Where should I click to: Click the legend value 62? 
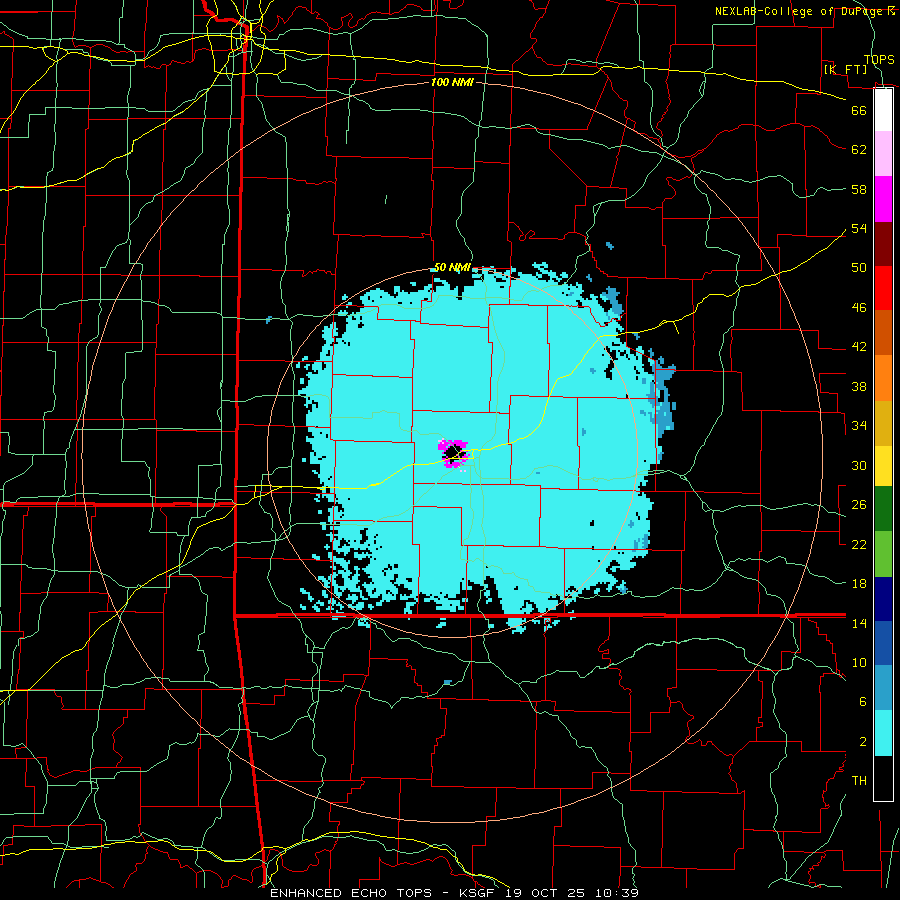859,150
